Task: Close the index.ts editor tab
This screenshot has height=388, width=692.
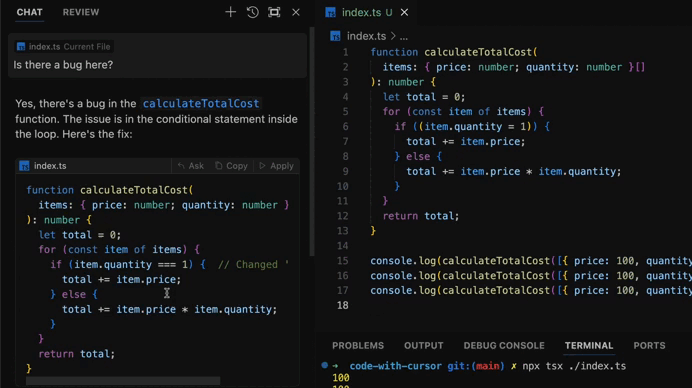Action: [404, 12]
